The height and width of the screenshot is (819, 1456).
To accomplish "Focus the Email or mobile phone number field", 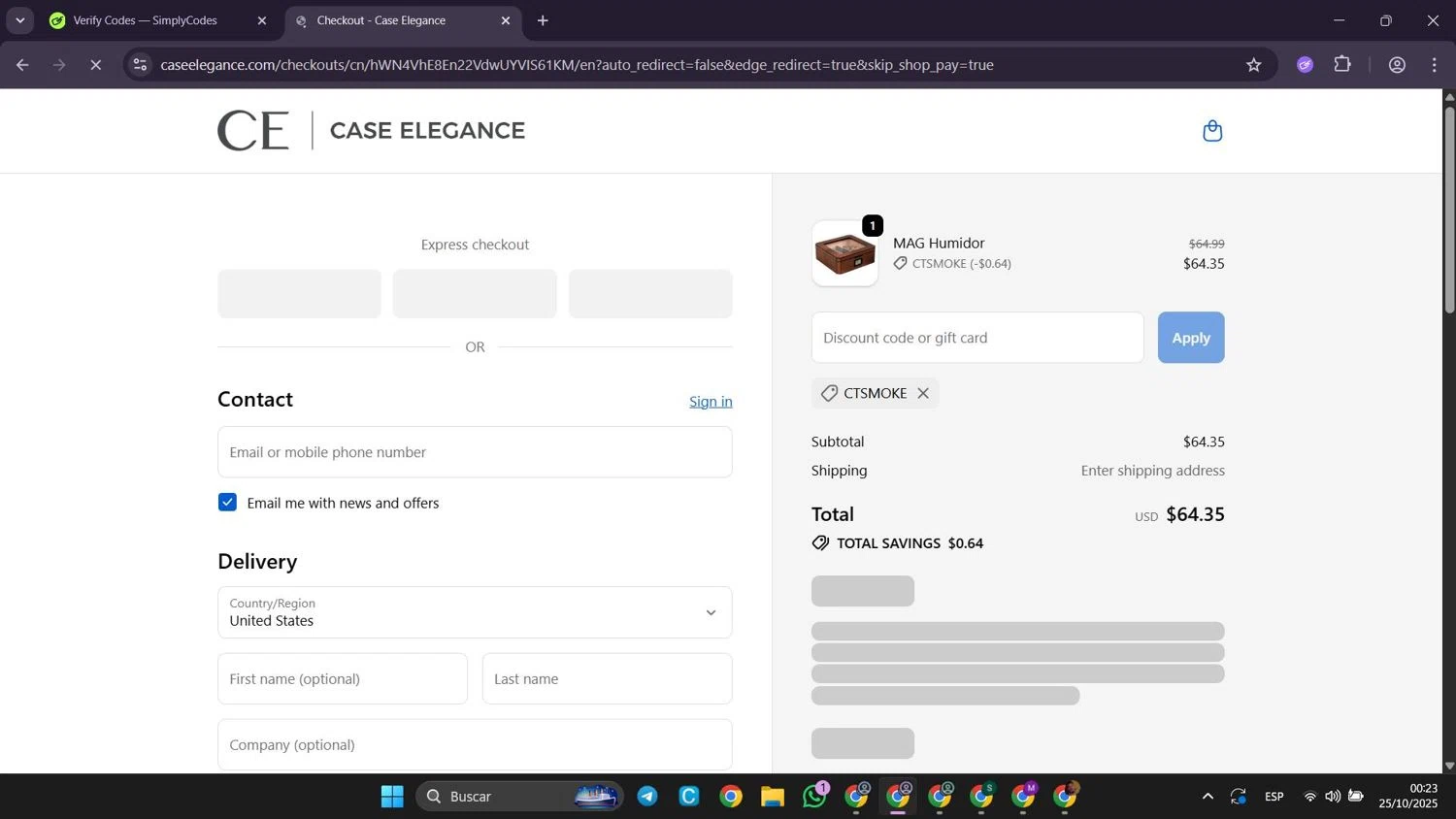I will coord(475,452).
